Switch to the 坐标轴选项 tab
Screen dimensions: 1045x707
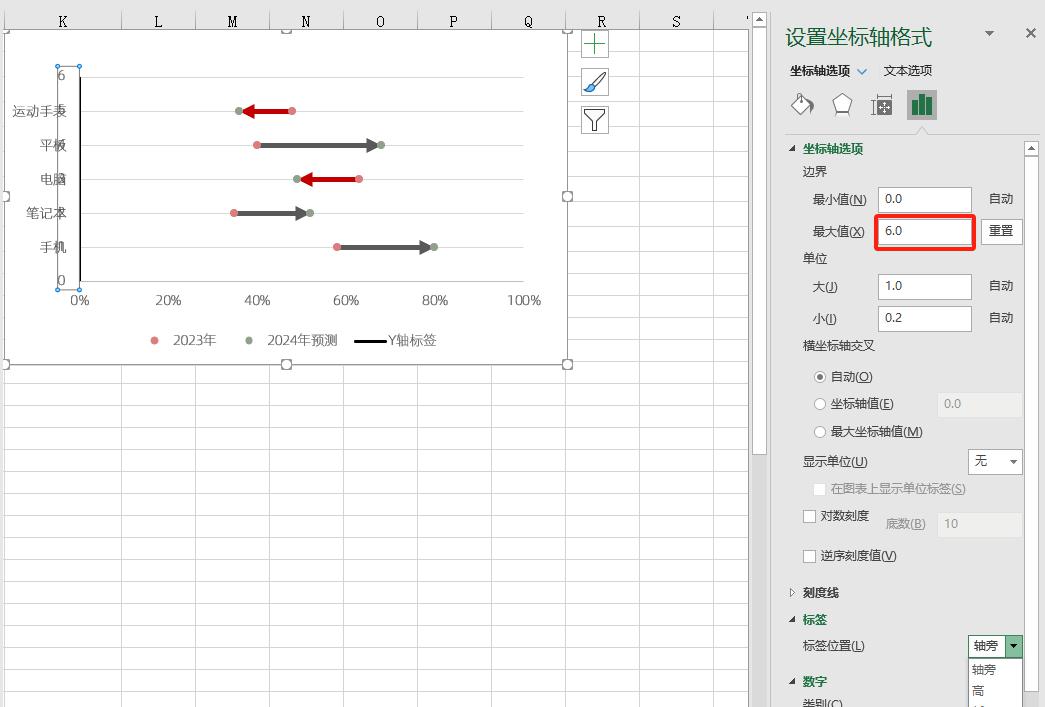point(820,71)
